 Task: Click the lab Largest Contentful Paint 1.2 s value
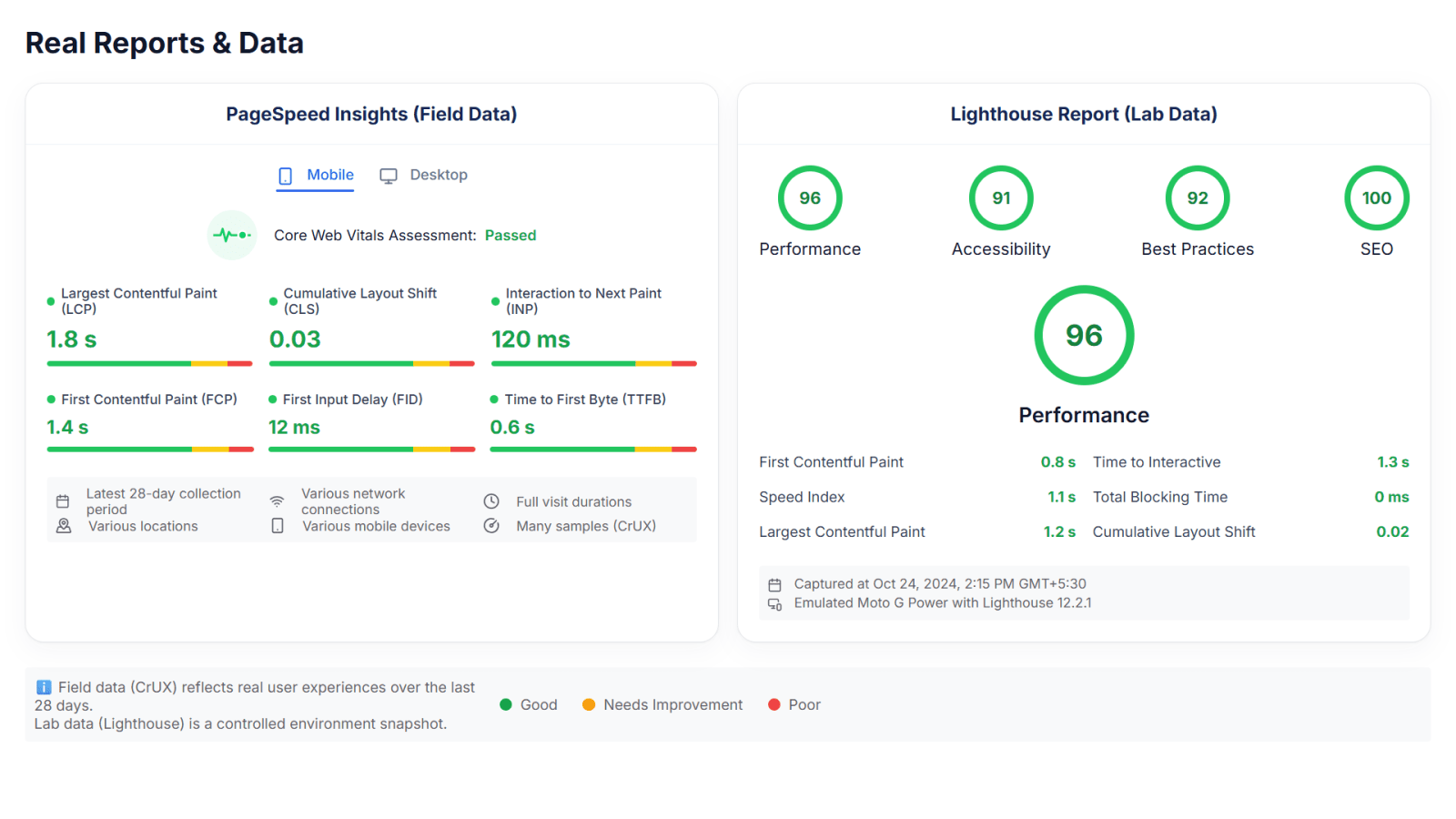point(1059,531)
